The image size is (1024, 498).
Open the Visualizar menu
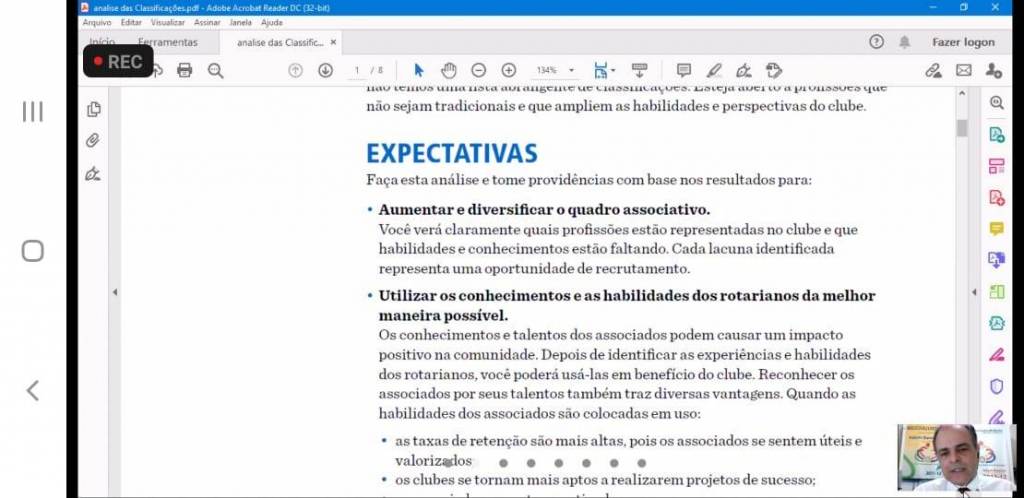[168, 22]
